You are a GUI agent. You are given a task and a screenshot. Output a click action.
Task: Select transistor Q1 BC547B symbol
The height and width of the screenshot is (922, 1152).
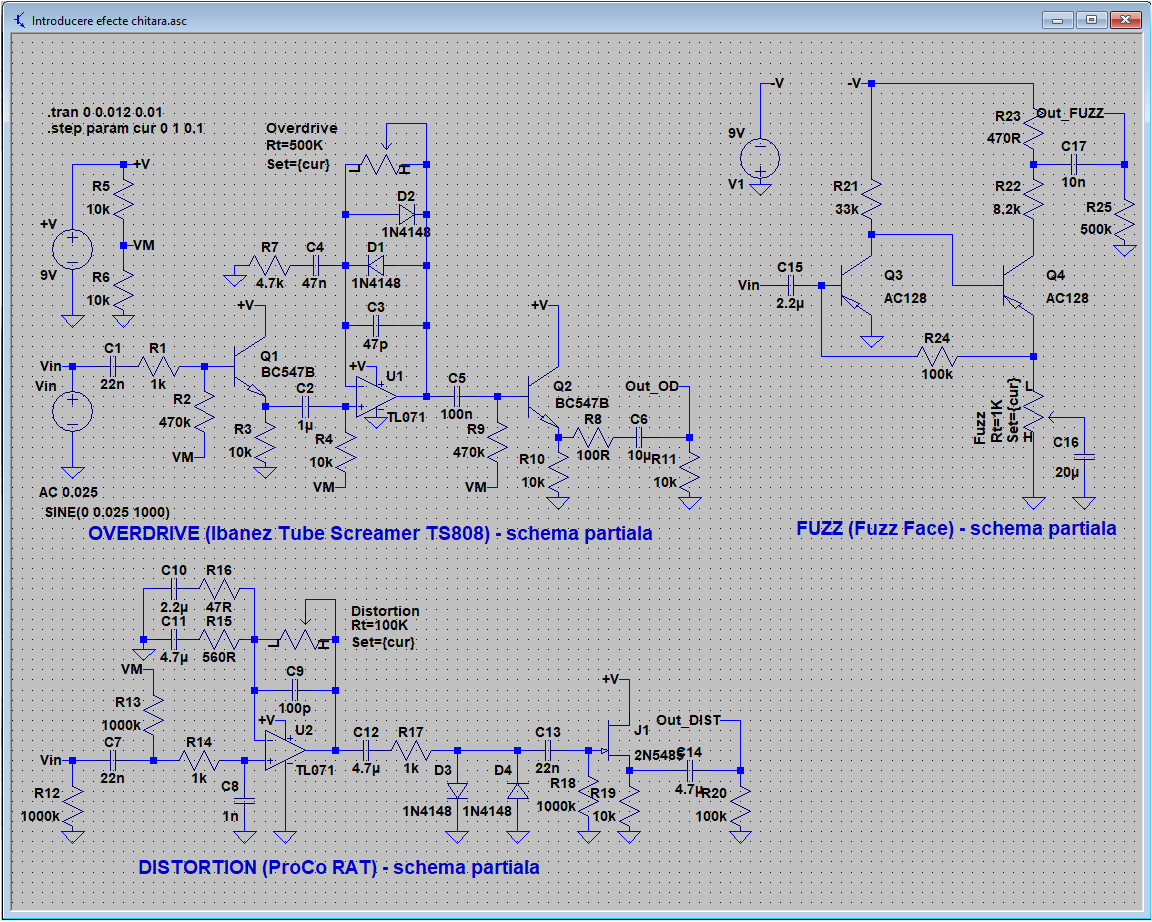(250, 367)
